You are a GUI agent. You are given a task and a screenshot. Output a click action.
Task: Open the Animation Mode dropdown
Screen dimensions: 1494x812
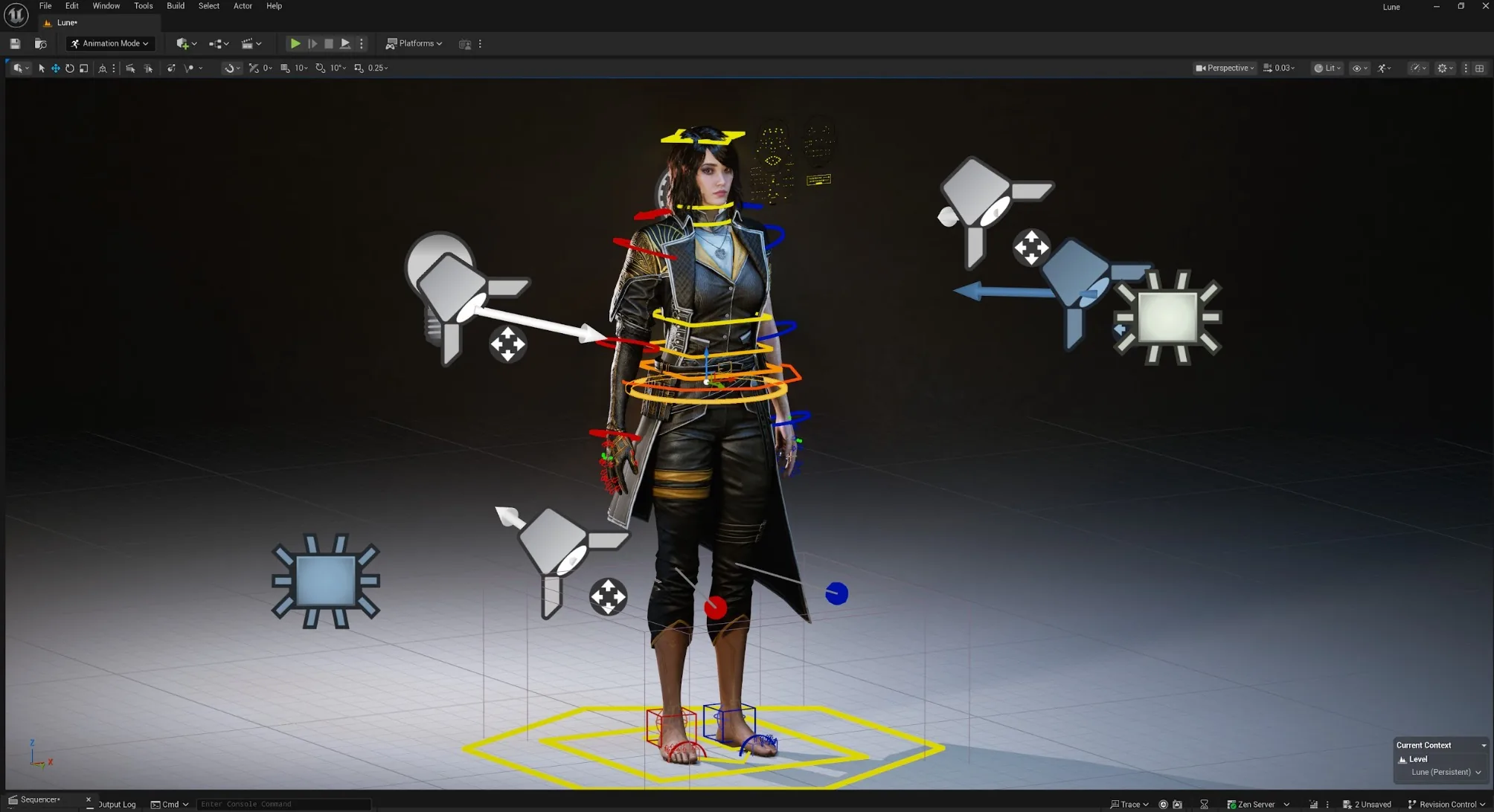[x=110, y=44]
